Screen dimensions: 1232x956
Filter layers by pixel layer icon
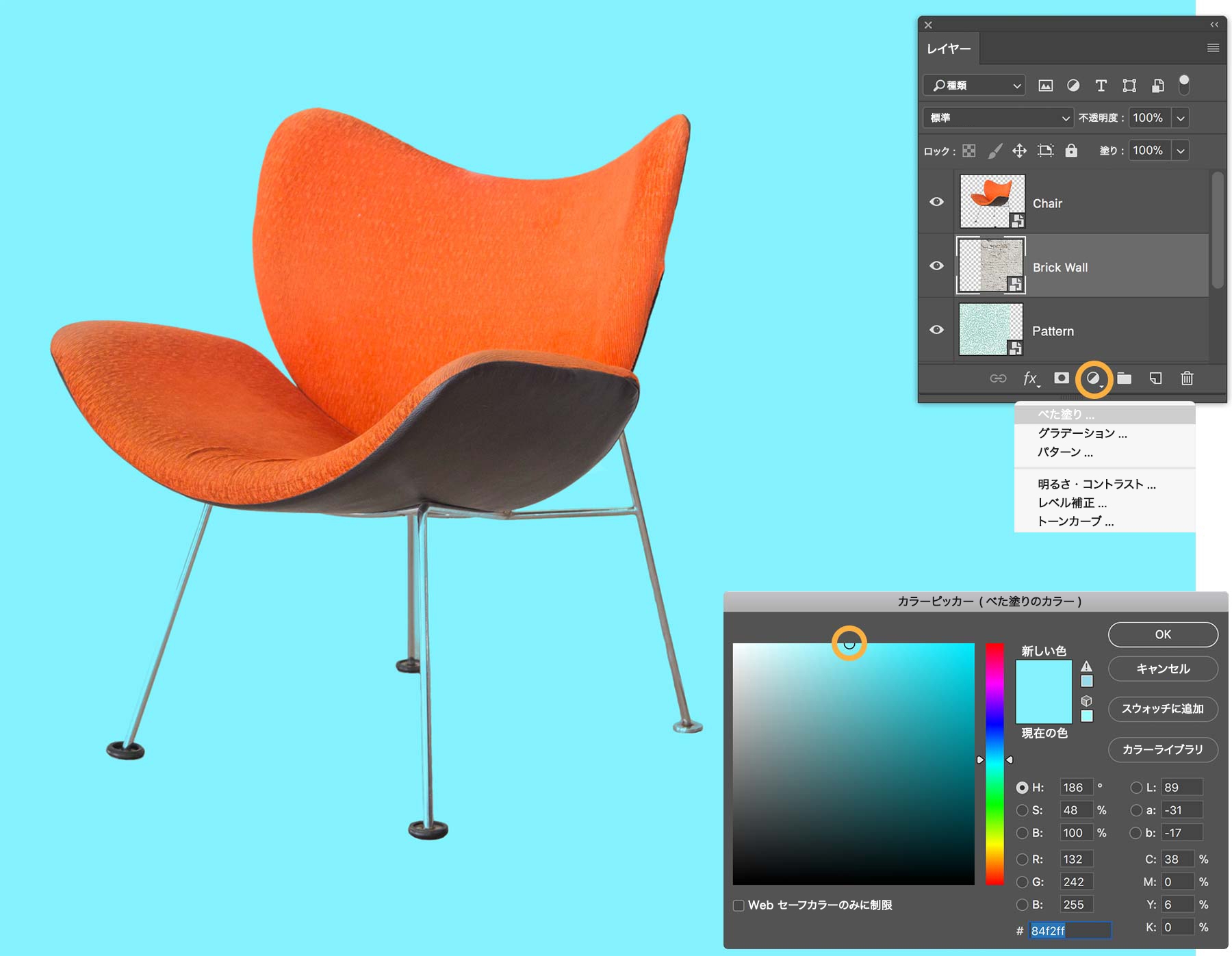point(1045,86)
